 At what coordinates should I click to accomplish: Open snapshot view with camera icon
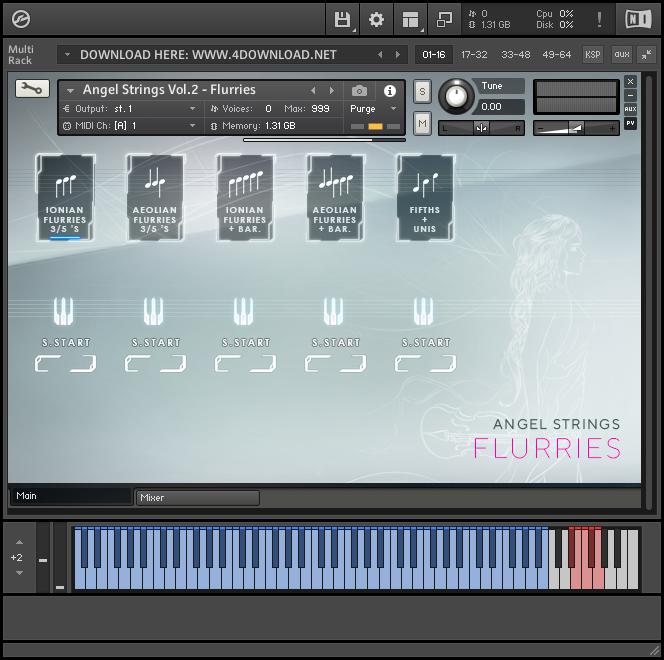click(359, 91)
